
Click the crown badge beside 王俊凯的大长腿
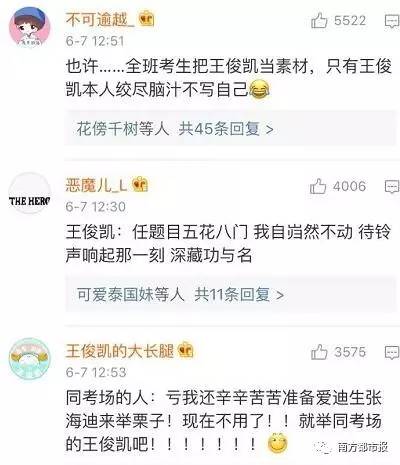(186, 350)
